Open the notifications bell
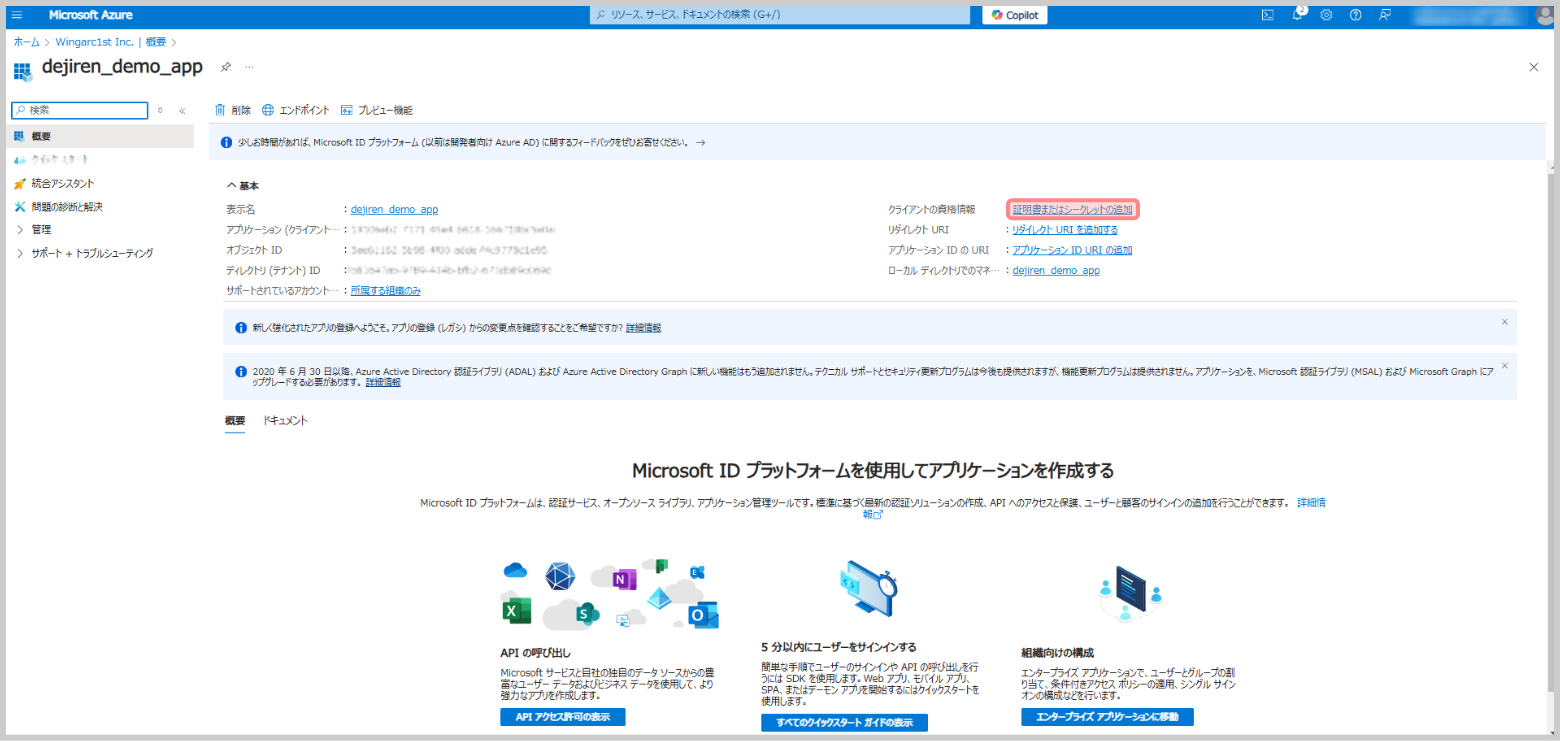1560x741 pixels. (x=1297, y=15)
